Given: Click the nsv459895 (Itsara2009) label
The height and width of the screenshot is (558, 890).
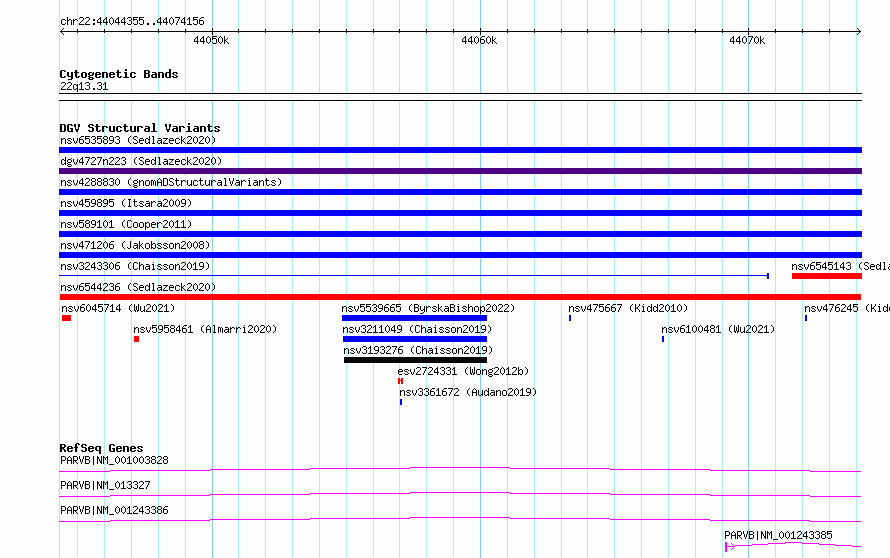Looking at the screenshot, I should pos(126,203).
